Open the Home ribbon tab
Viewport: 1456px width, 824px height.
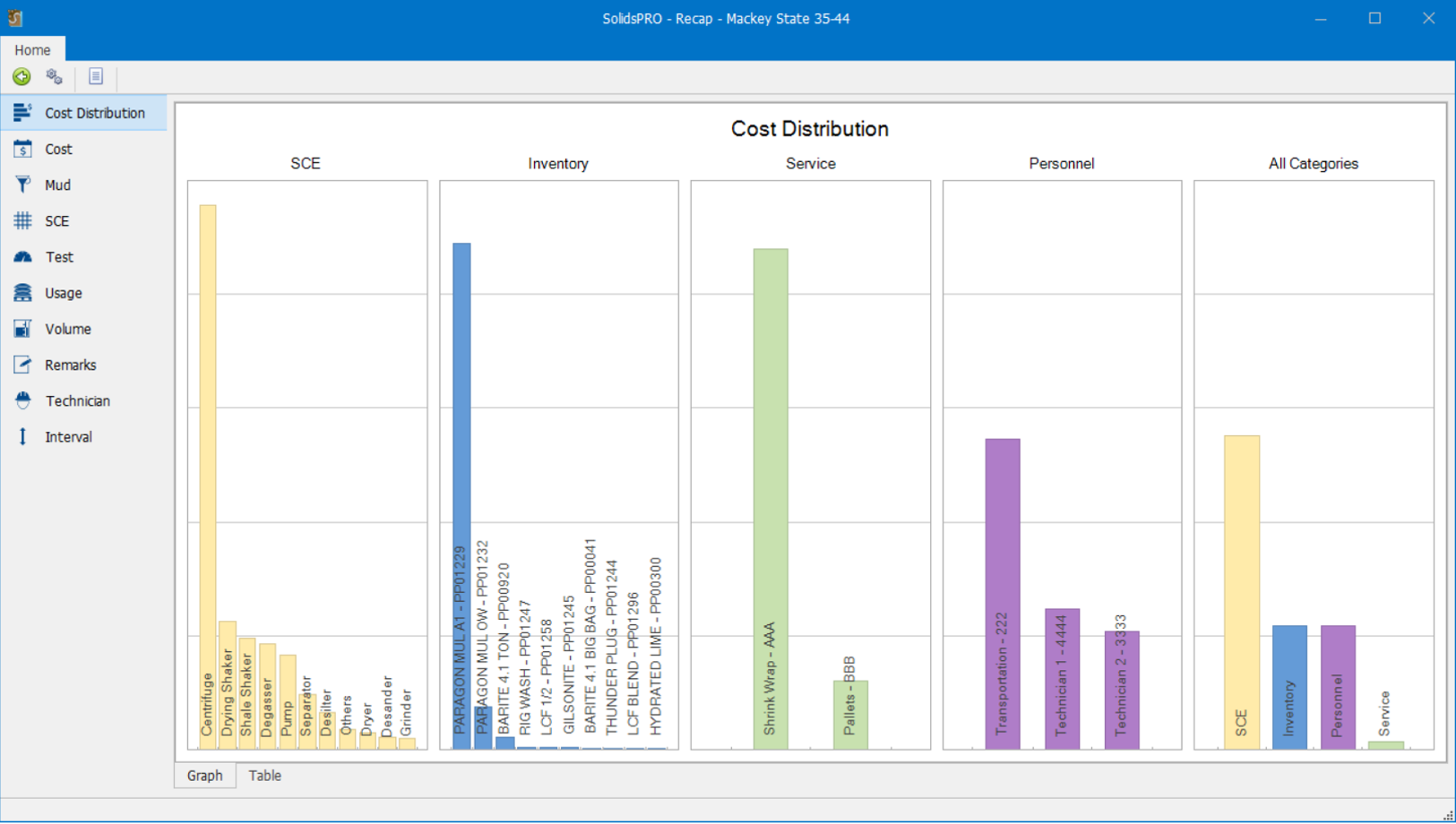click(32, 50)
